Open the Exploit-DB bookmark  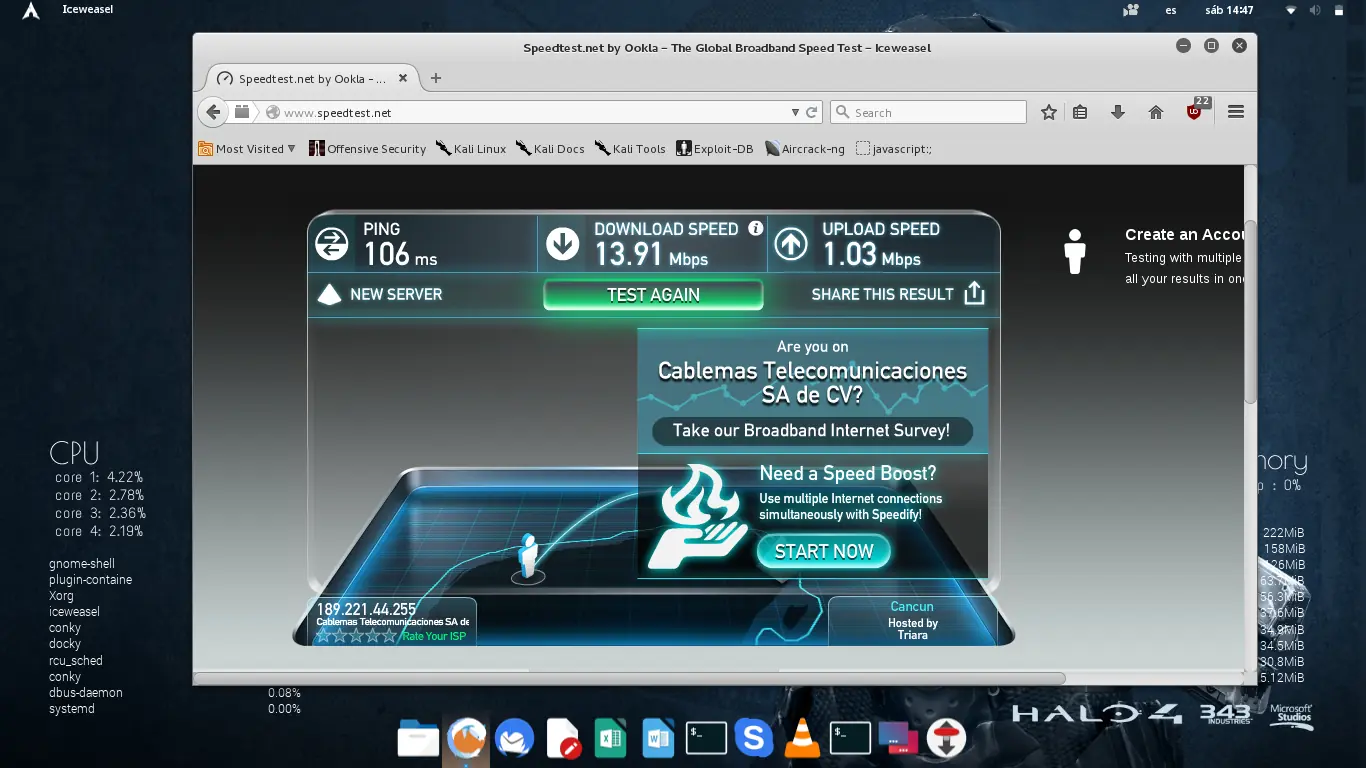point(715,149)
